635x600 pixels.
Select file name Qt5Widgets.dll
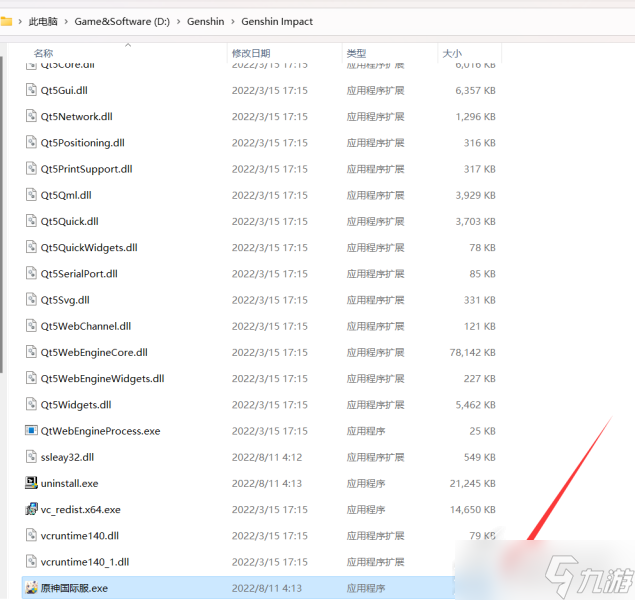point(76,404)
